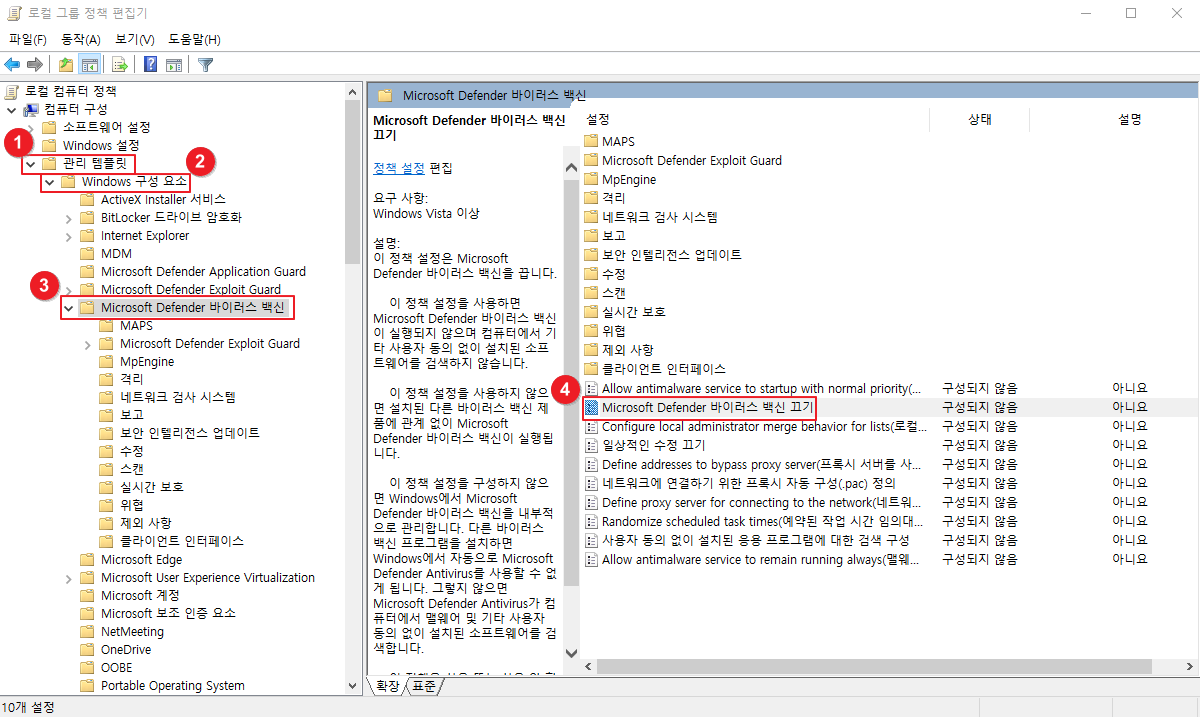Select 보안 인텔리전스 업데이트 in left tree
This screenshot has width=1200, height=717.
tap(190, 433)
